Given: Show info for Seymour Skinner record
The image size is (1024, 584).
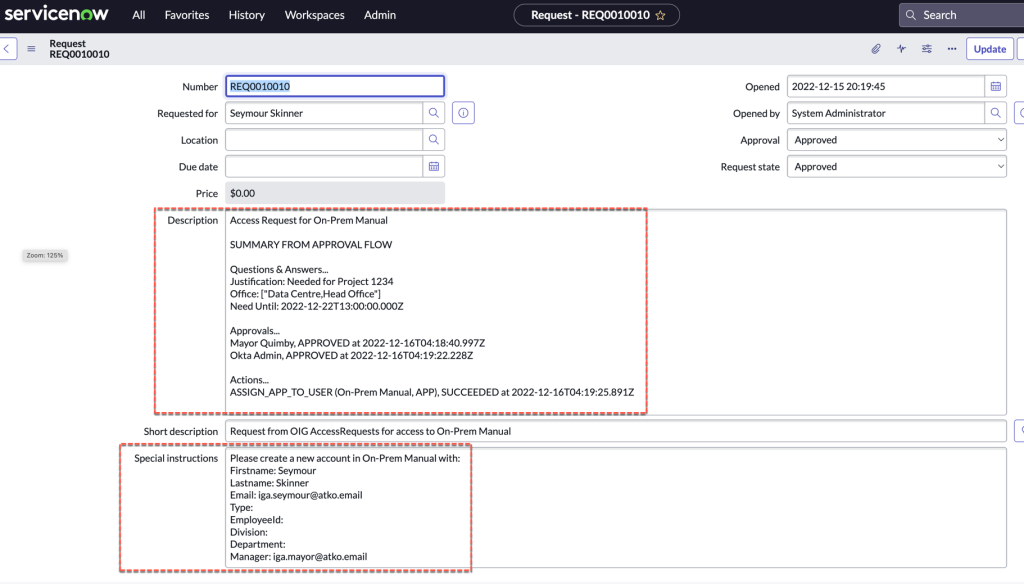Looking at the screenshot, I should click(x=463, y=113).
